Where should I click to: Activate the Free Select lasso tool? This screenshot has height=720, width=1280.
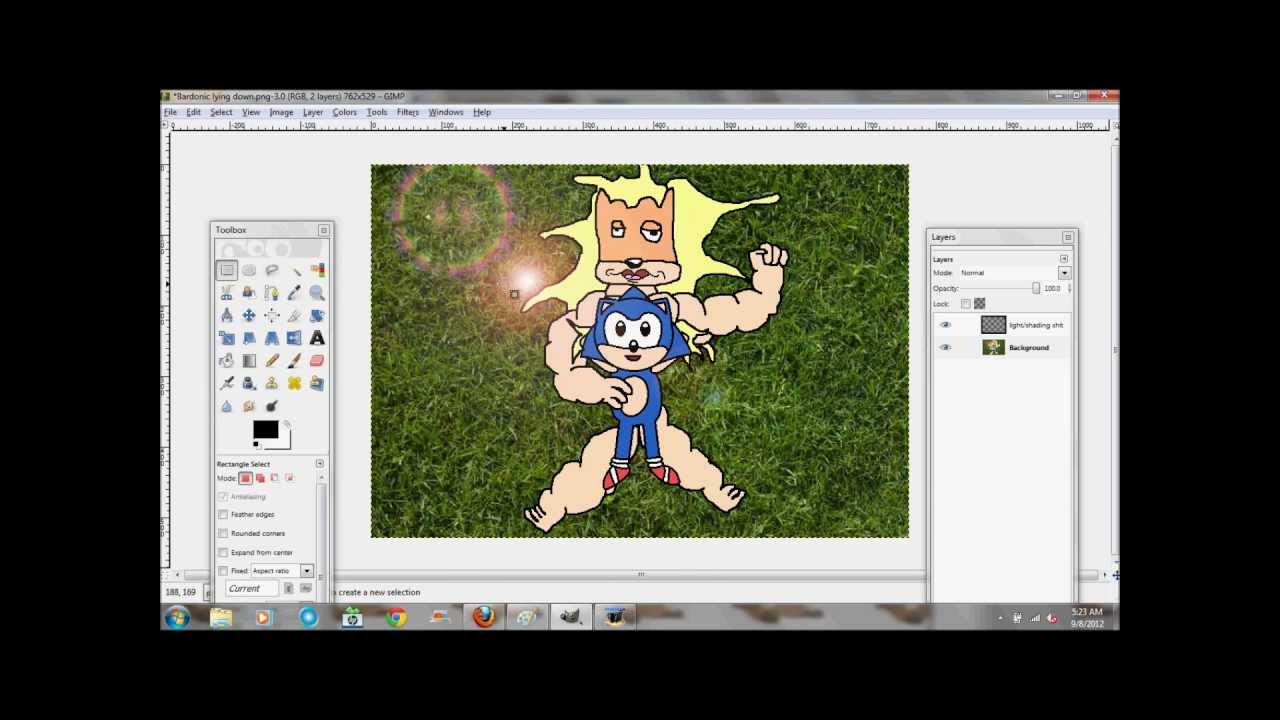pyautogui.click(x=272, y=270)
